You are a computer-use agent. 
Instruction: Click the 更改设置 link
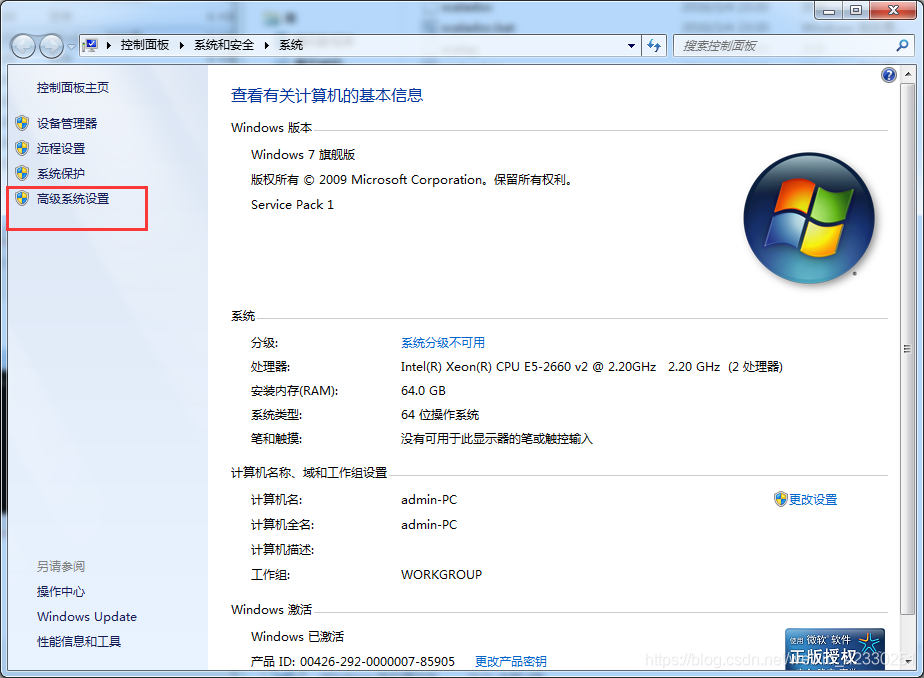click(813, 500)
